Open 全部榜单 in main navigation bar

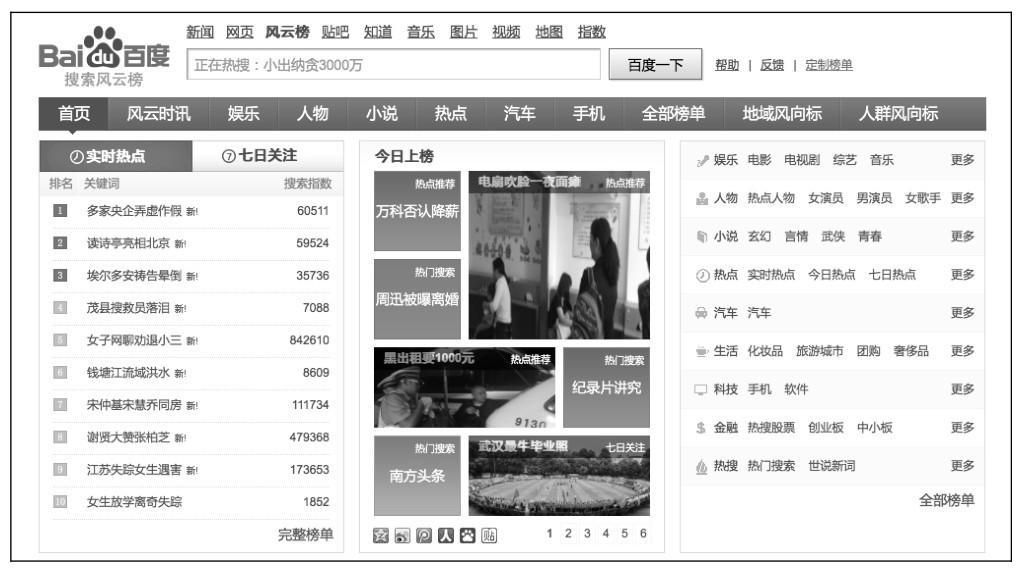674,113
